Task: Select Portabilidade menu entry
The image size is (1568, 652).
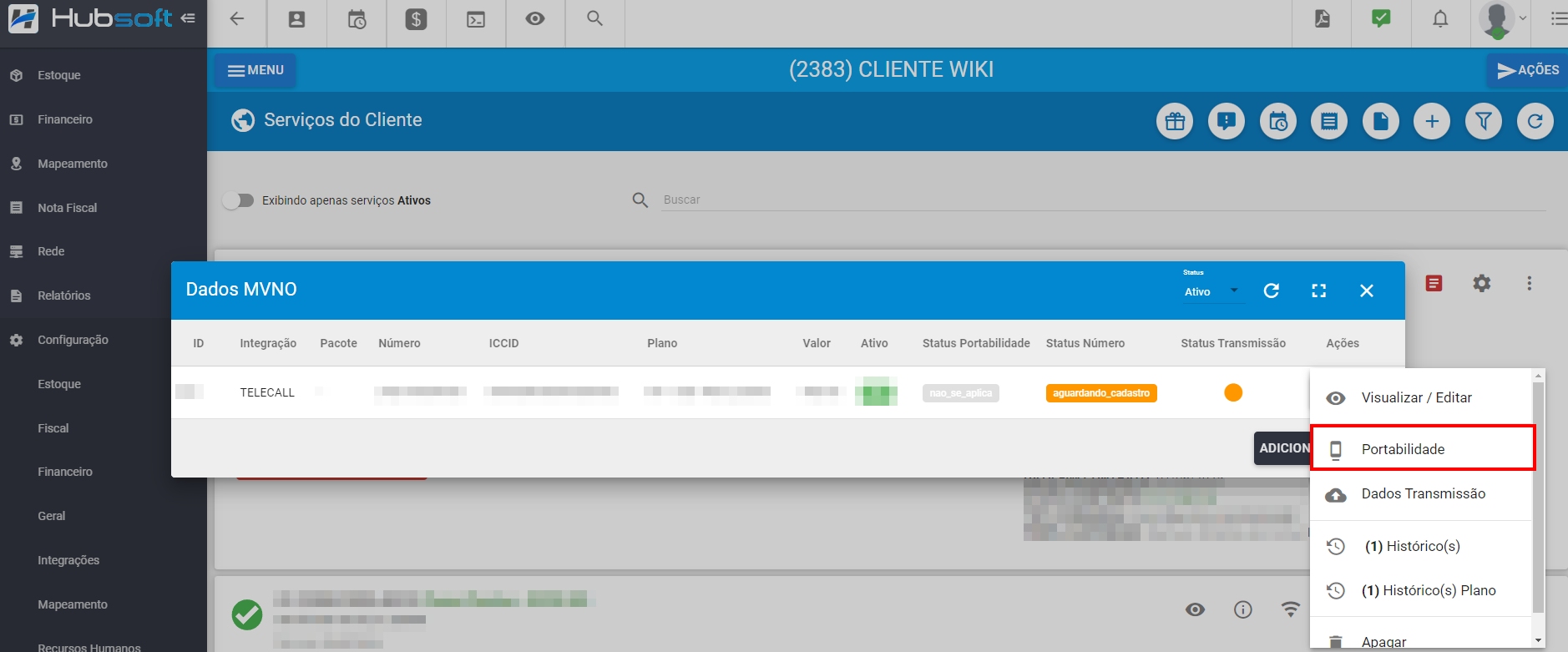Action: [1422, 448]
